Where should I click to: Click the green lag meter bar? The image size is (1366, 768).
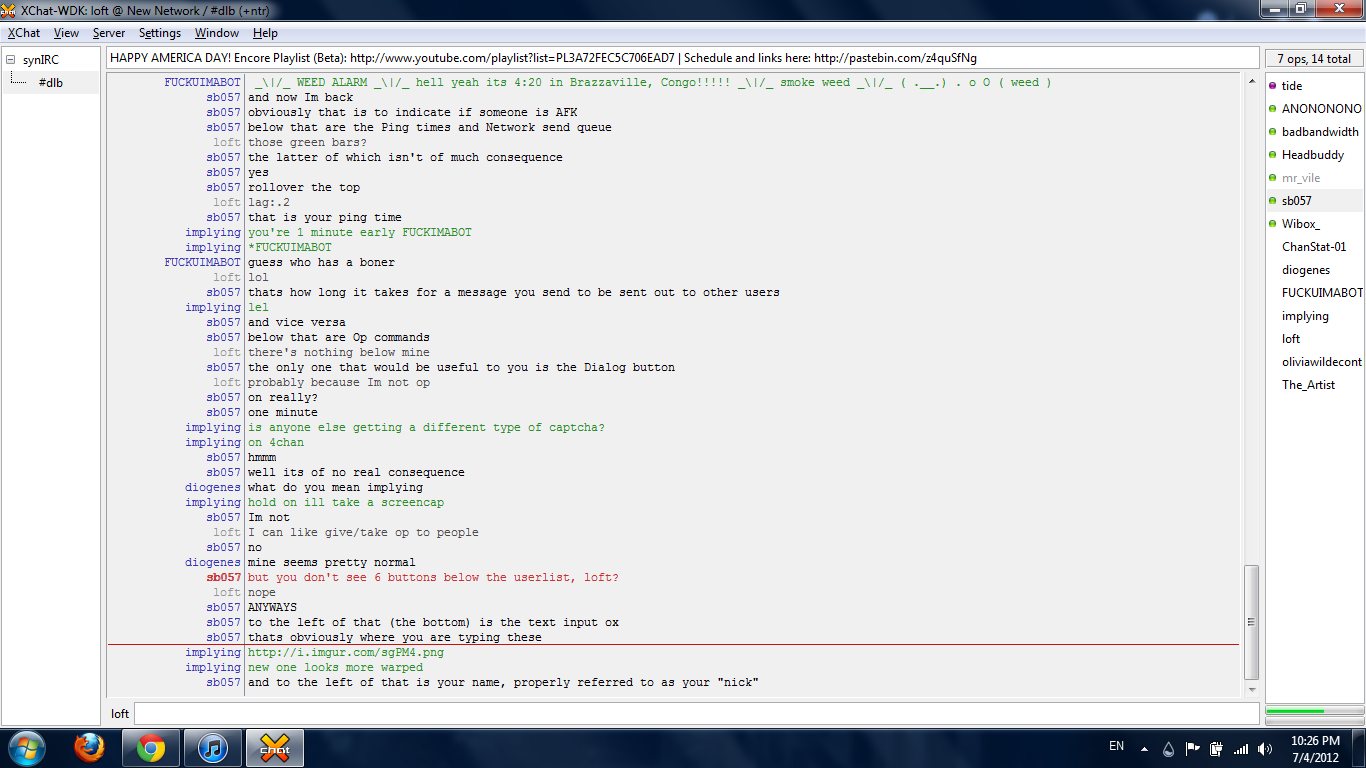coord(1295,711)
